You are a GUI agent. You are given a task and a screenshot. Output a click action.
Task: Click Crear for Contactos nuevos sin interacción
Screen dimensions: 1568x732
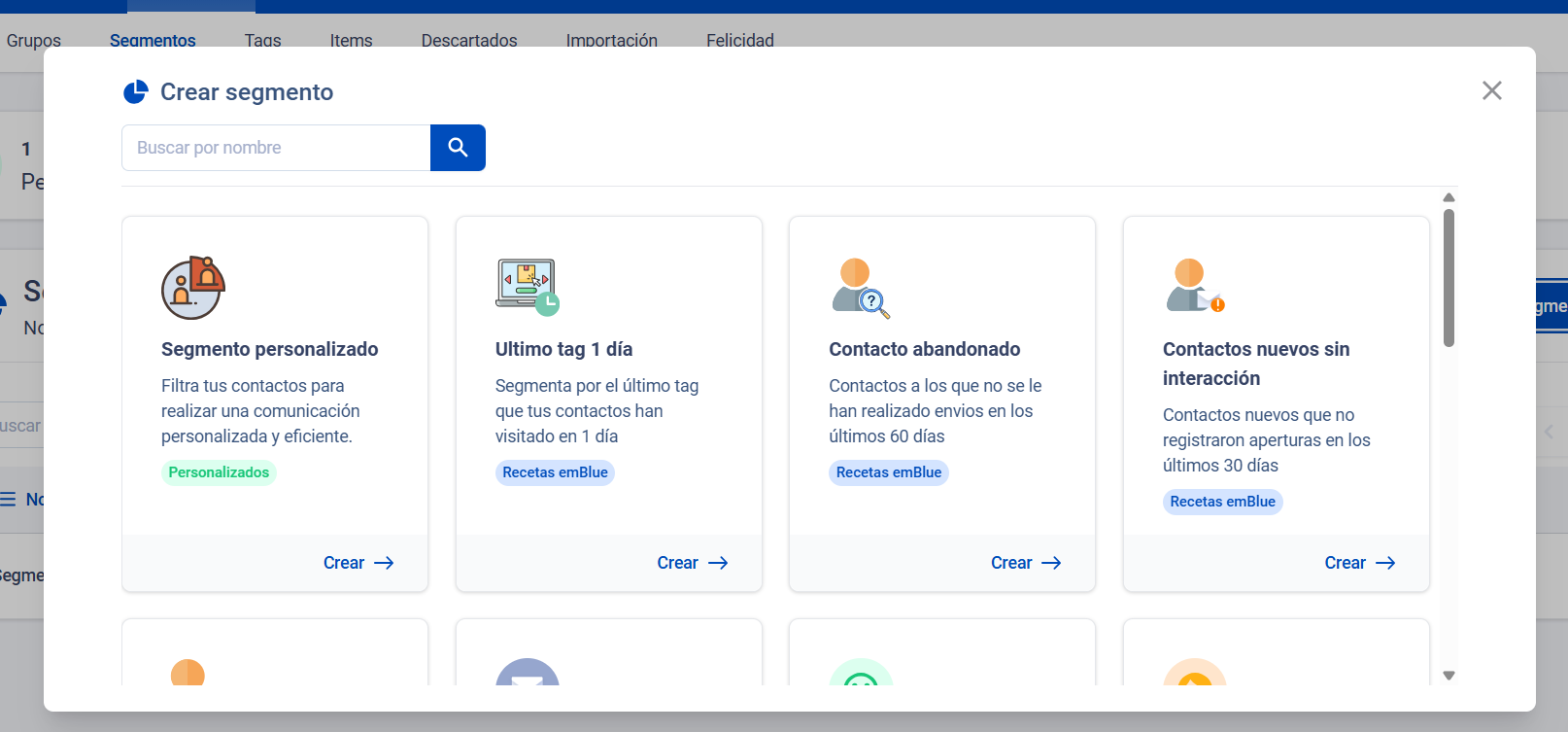[1359, 563]
